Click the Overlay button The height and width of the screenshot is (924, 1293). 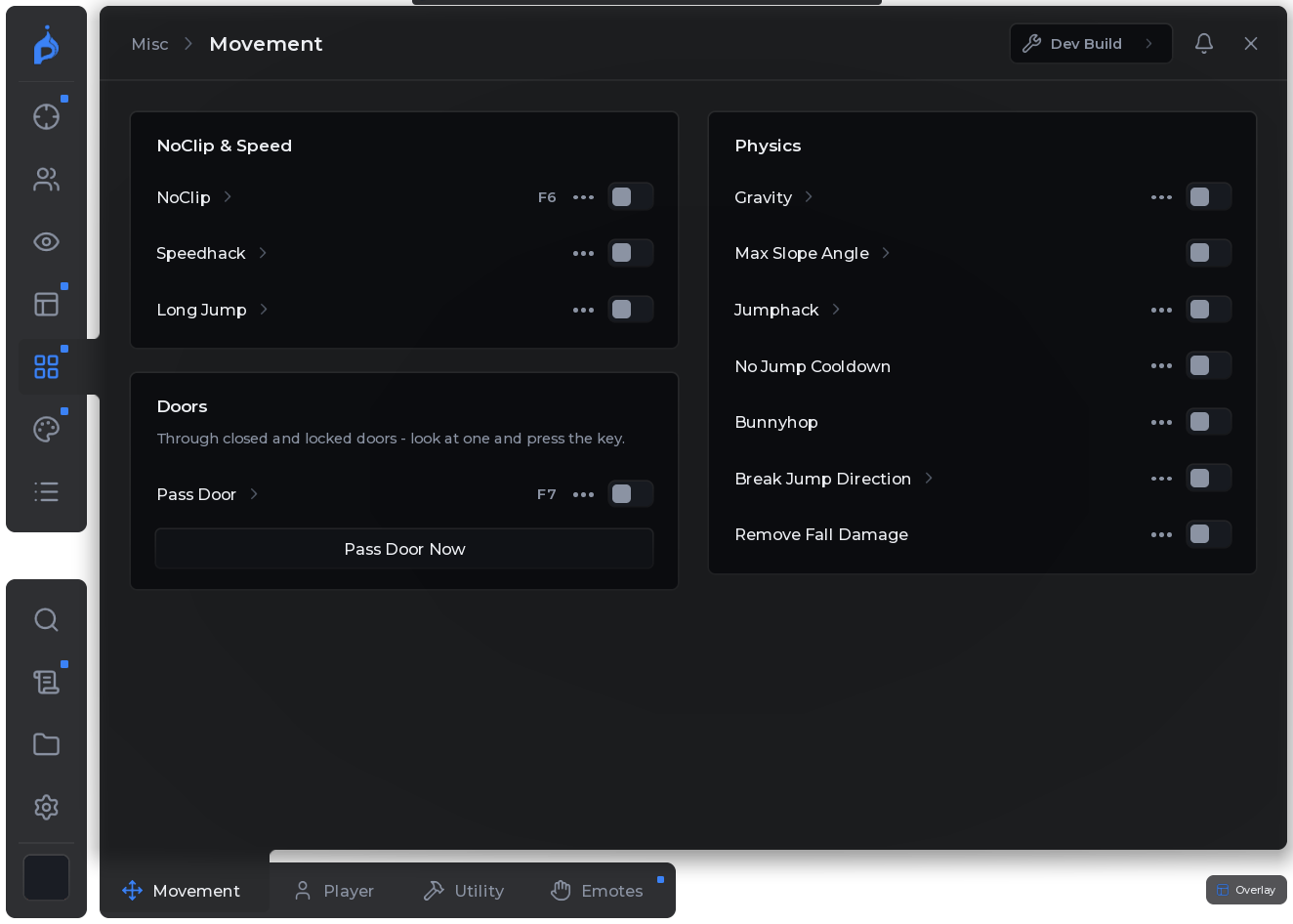1246,890
